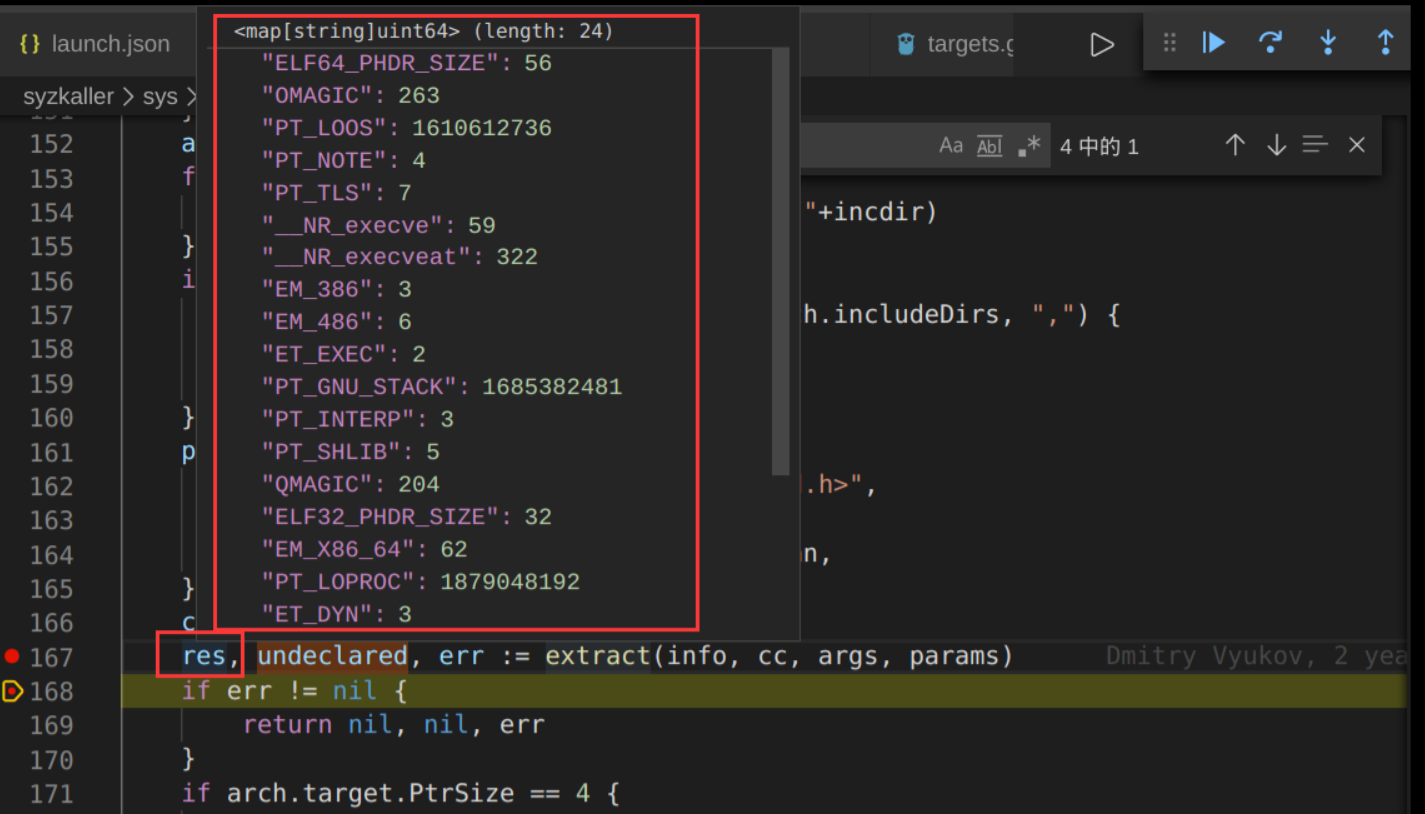Toggle Find in Selection icon
Image resolution: width=1425 pixels, height=814 pixels.
point(1315,146)
